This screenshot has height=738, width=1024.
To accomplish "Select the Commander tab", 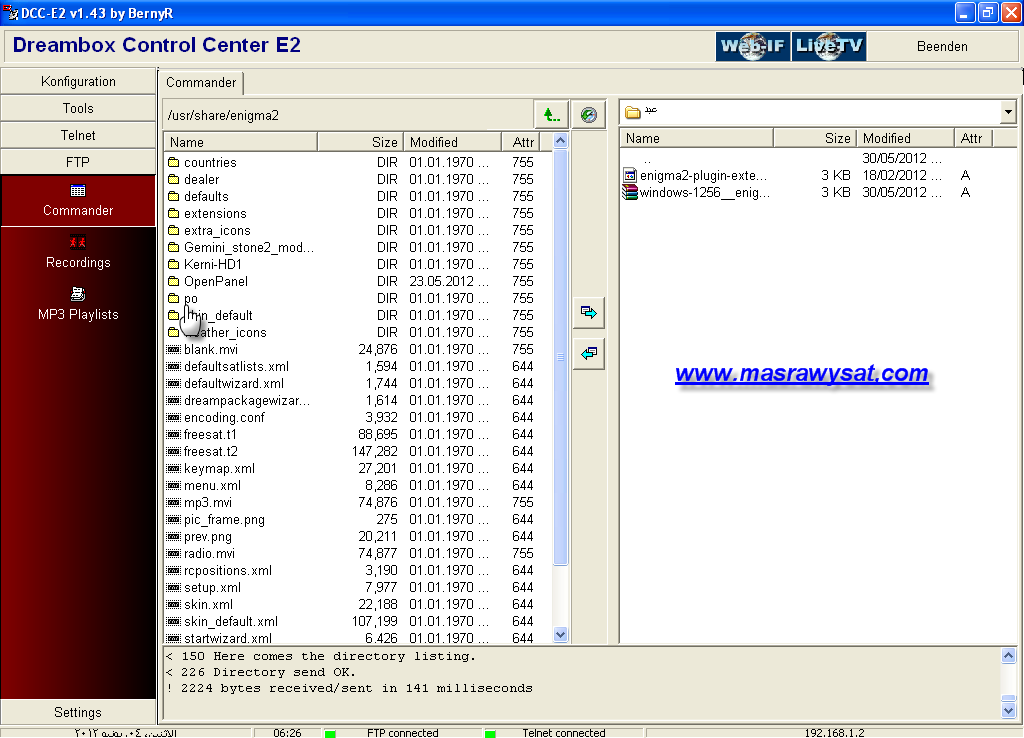I will click(201, 82).
